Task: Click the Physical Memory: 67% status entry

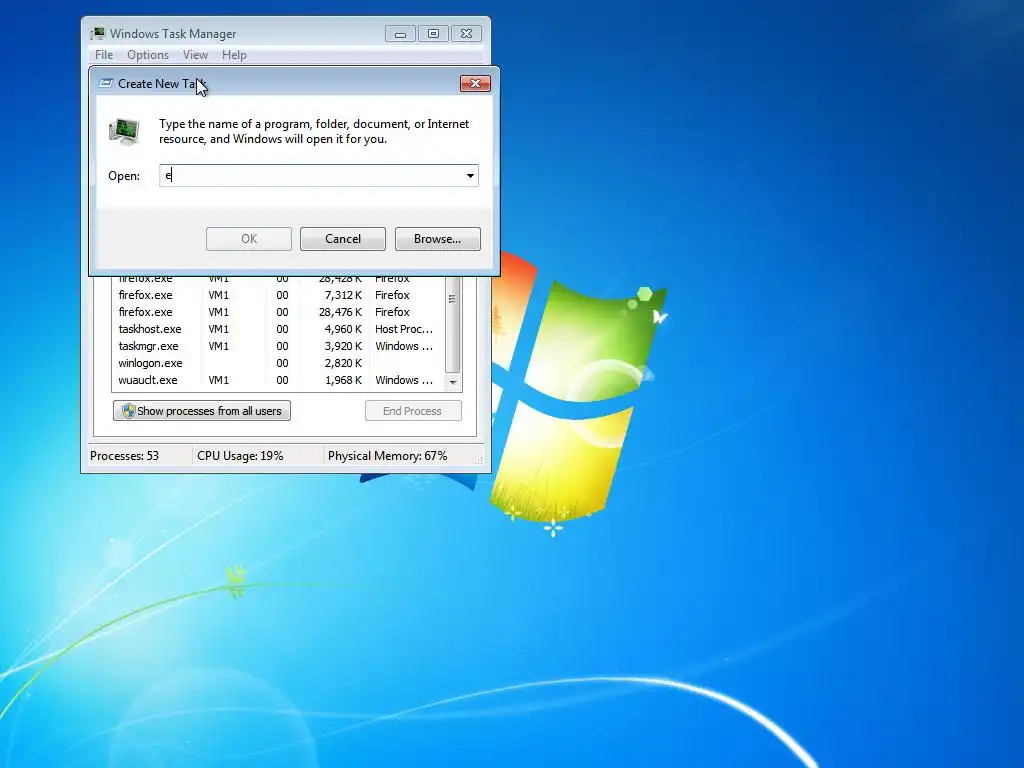Action: [x=387, y=456]
